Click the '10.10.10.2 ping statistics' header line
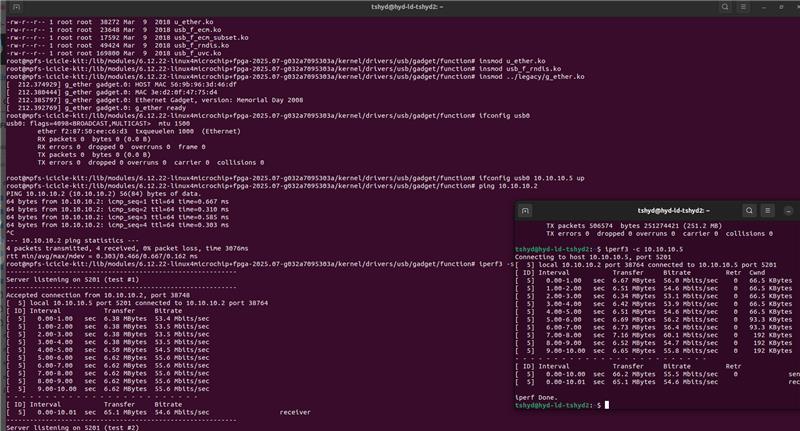 pos(72,241)
